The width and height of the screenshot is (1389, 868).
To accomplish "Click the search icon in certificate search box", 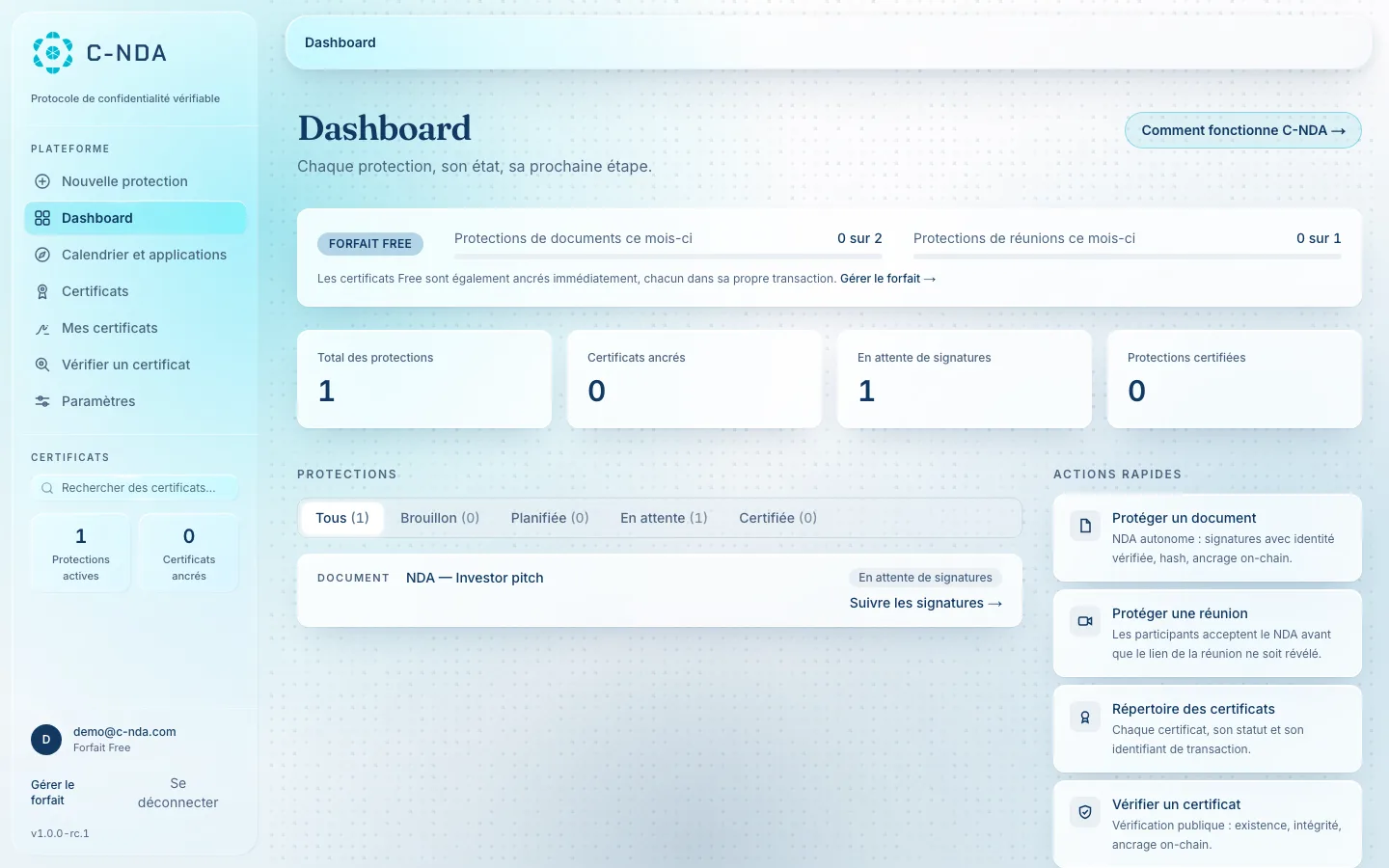I will 47,488.
